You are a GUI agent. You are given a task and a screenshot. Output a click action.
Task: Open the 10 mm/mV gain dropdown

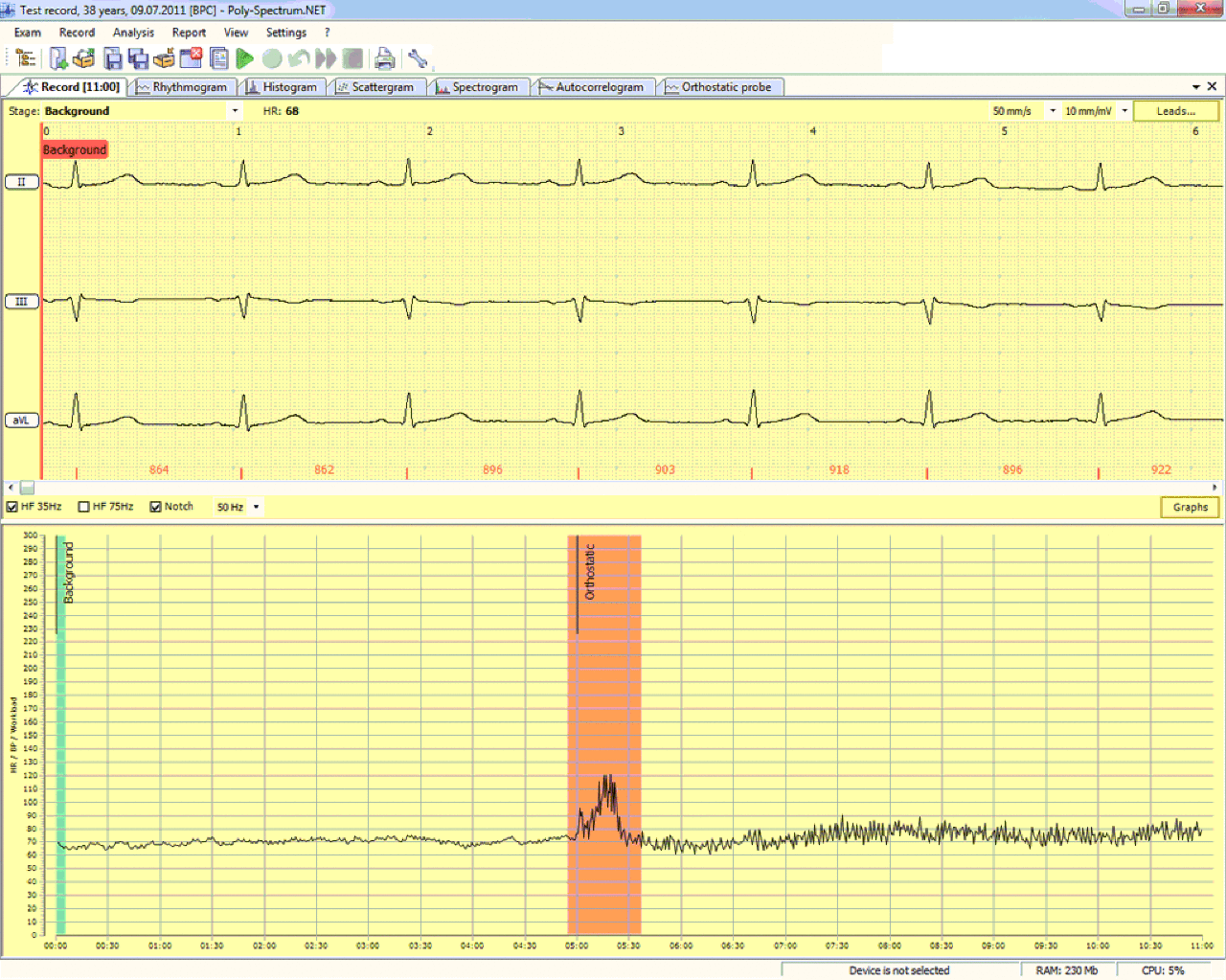pos(1124,111)
